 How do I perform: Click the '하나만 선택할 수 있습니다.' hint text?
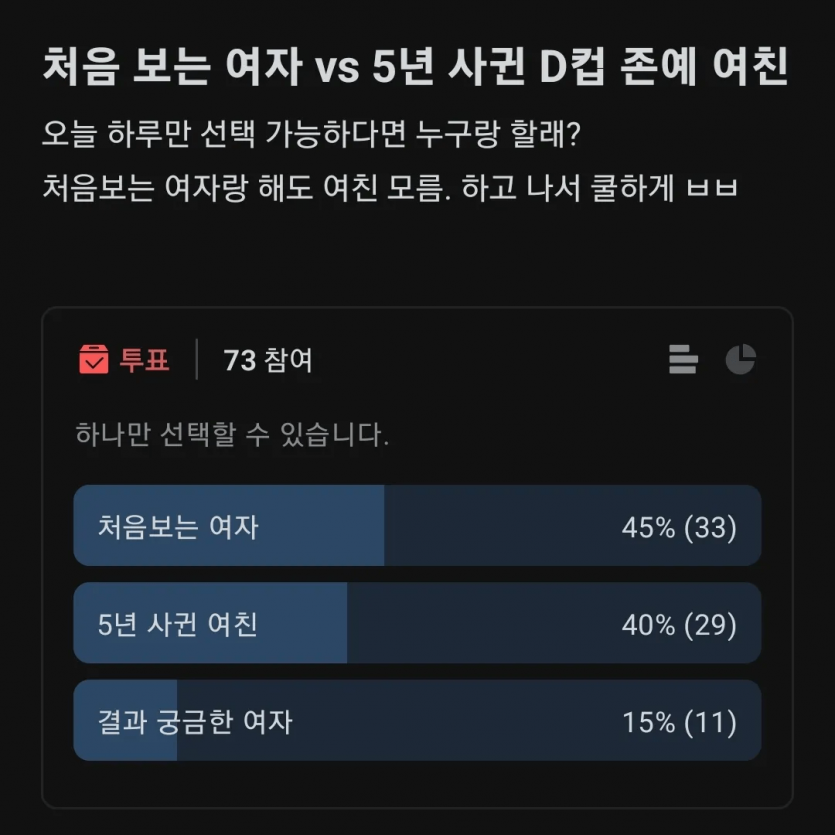[x=232, y=436]
